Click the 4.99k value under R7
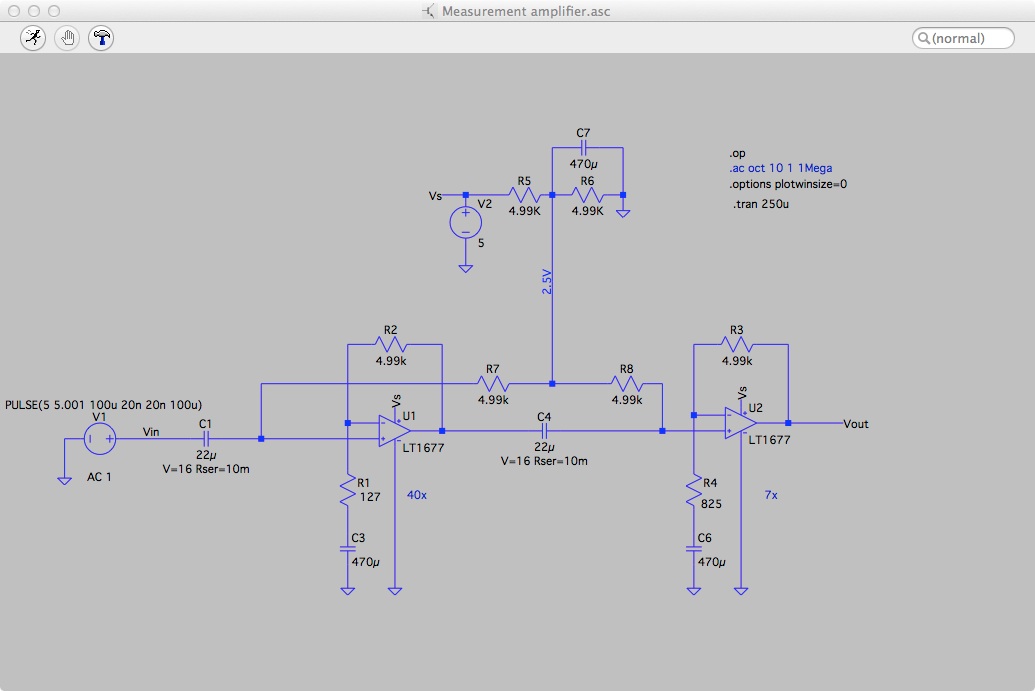This screenshot has width=1035, height=691. 493,400
